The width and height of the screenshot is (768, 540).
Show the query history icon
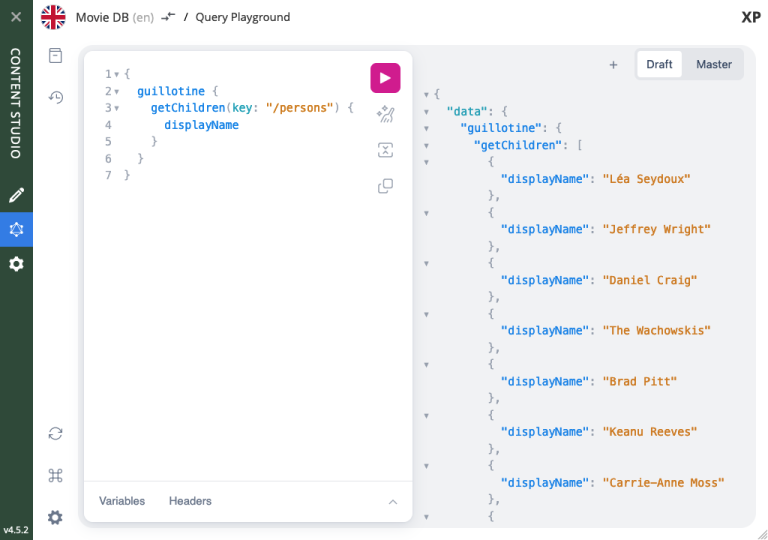[x=55, y=97]
